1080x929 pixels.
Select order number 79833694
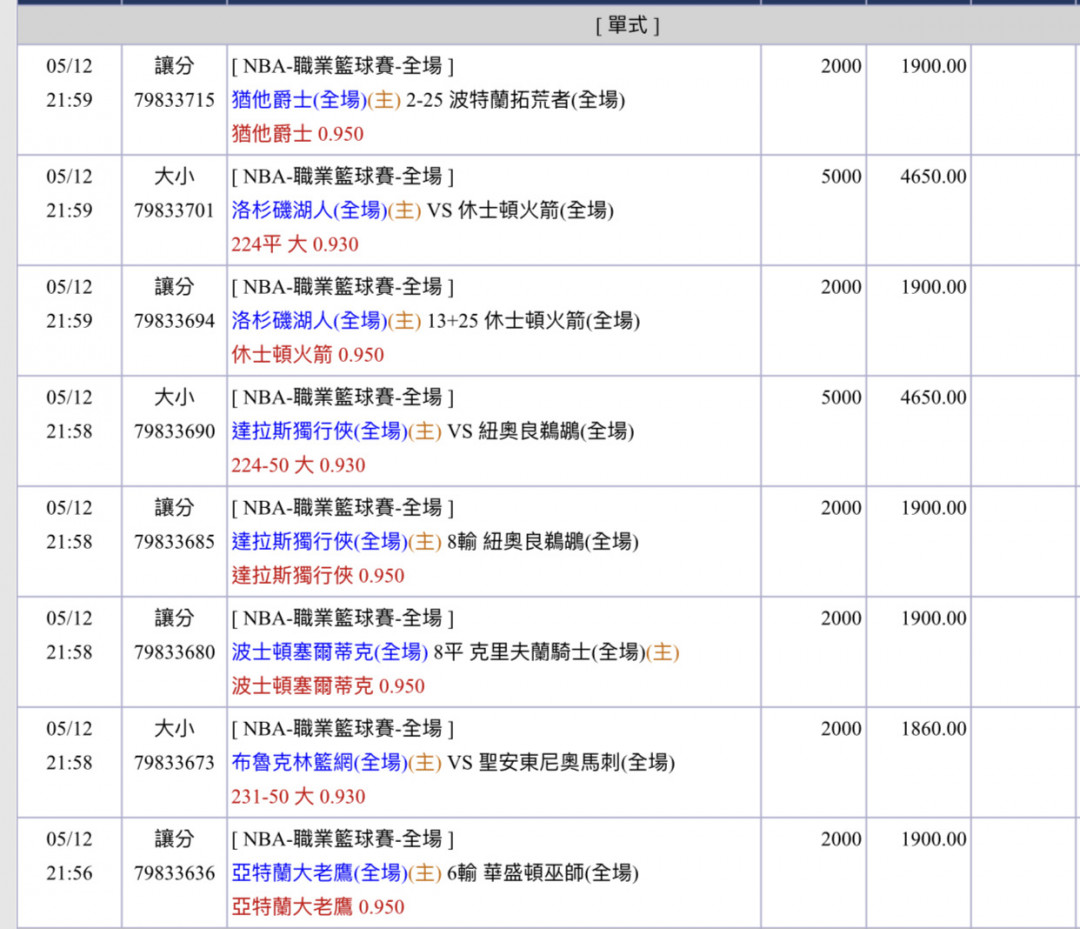pyautogui.click(x=174, y=321)
